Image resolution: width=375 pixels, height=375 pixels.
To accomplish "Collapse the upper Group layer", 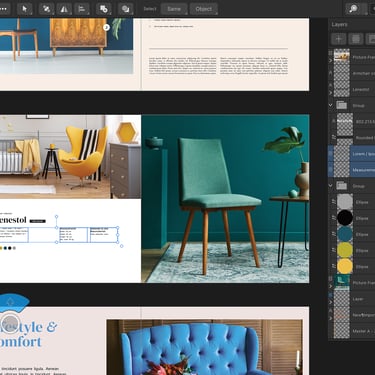I will click(x=331, y=105).
